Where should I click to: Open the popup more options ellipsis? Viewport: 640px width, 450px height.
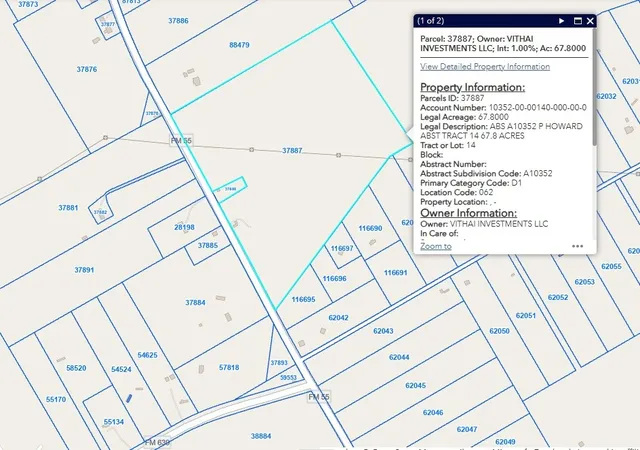pyautogui.click(x=578, y=246)
